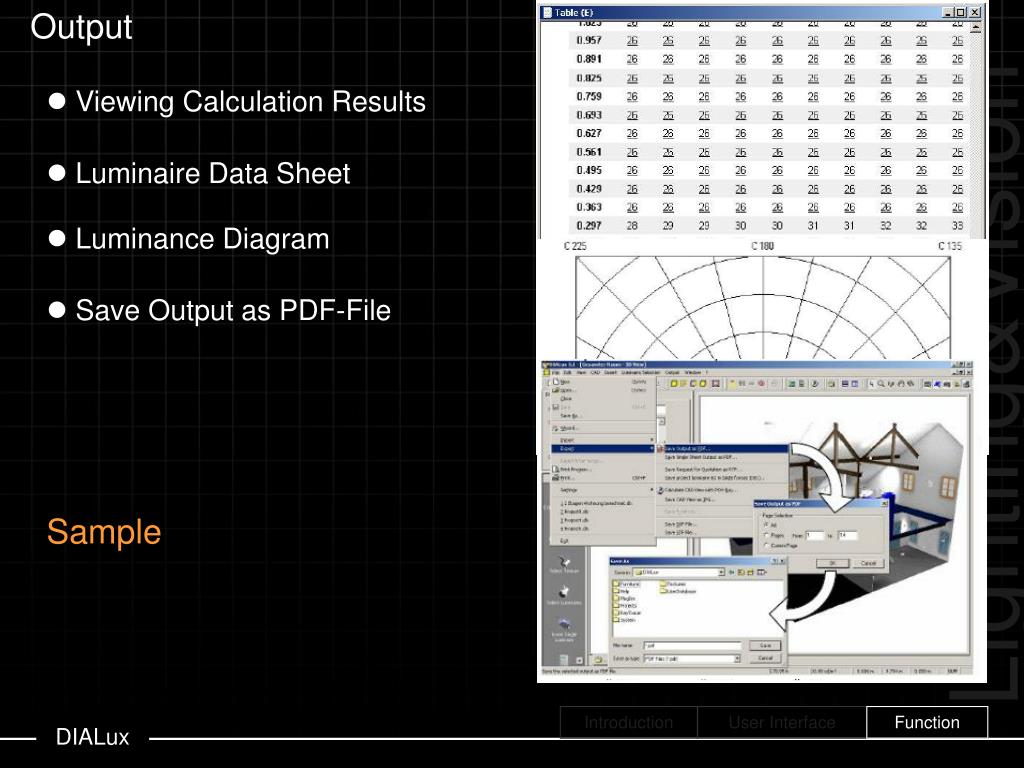
Task: Select the Furniture folder in Save As
Action: click(x=626, y=584)
